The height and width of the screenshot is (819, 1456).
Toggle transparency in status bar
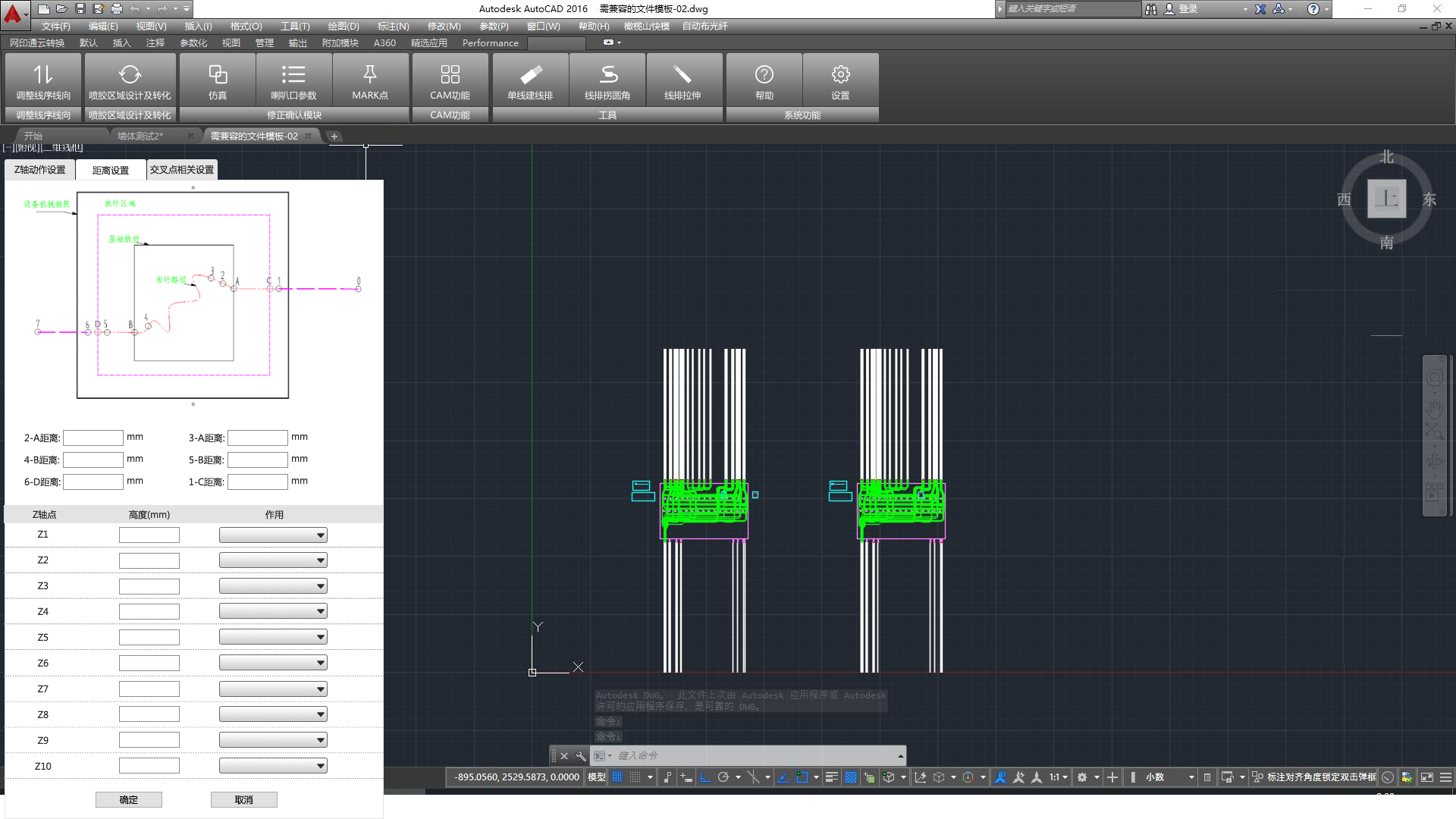(x=851, y=777)
